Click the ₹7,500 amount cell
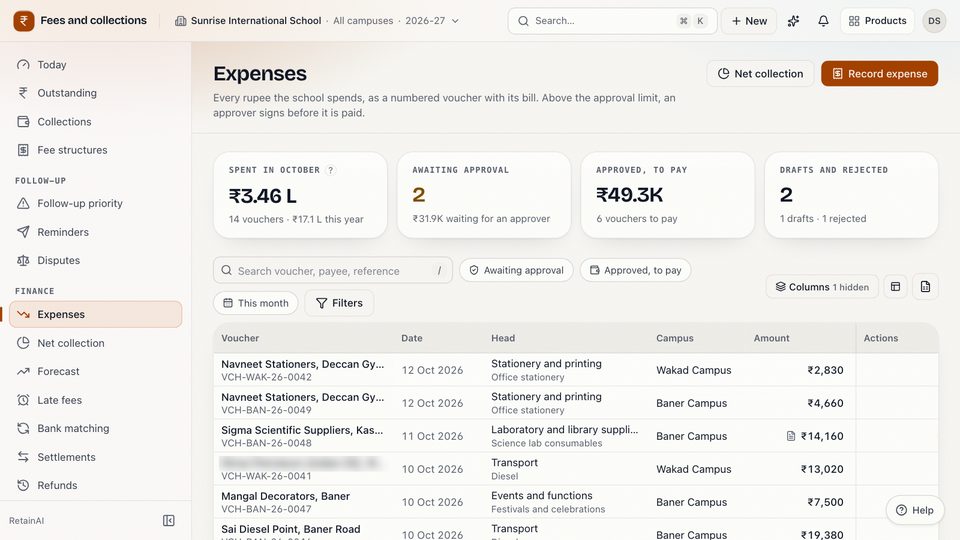Screen dimensions: 960x540 [x=825, y=502]
